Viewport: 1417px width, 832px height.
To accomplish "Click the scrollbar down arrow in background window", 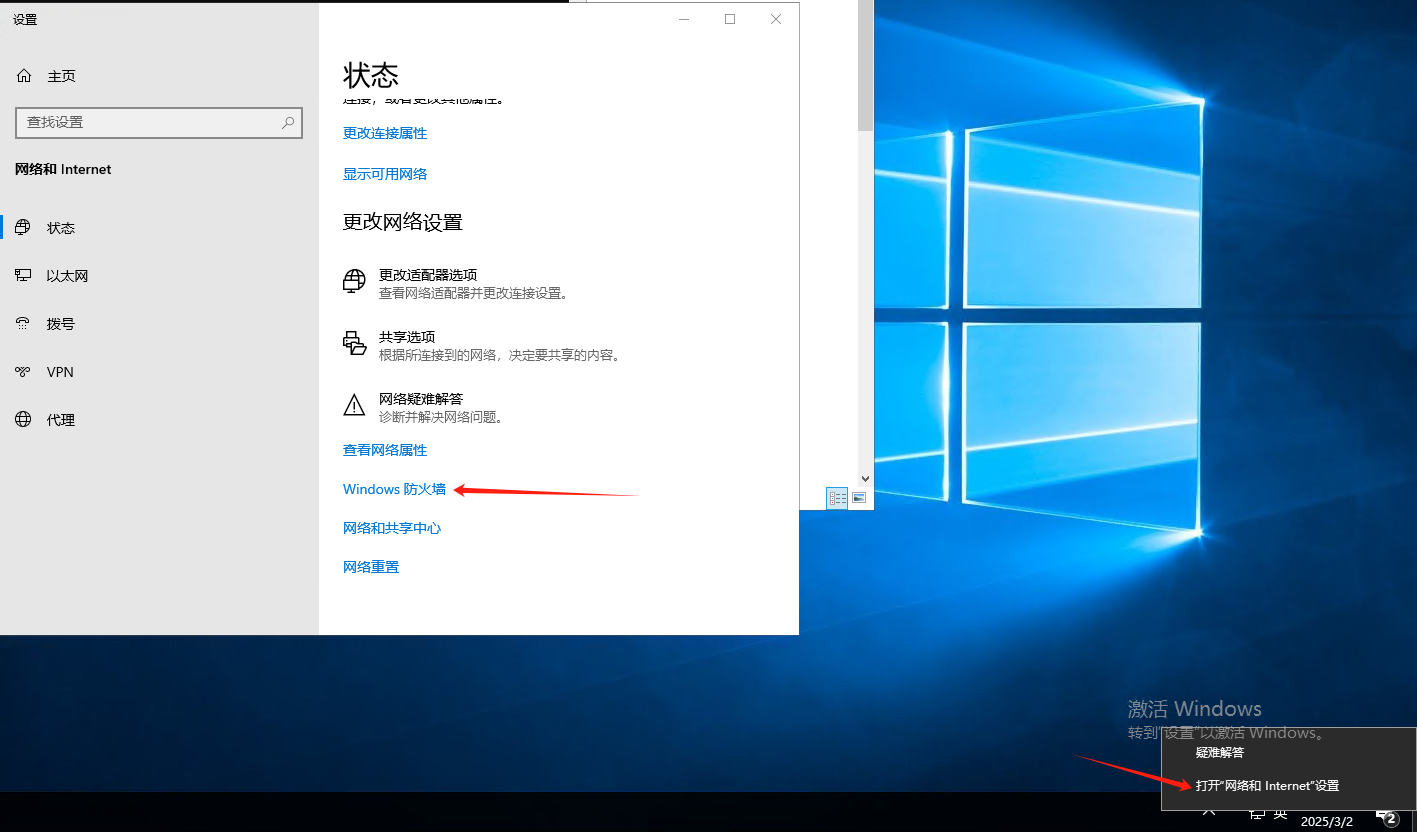I will point(866,480).
